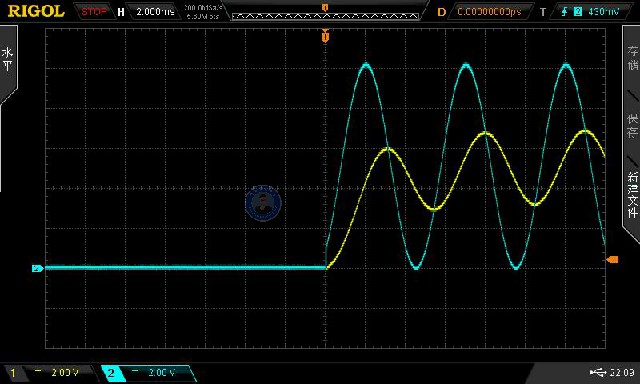Open the left 水平 side tab

[x=8, y=60]
